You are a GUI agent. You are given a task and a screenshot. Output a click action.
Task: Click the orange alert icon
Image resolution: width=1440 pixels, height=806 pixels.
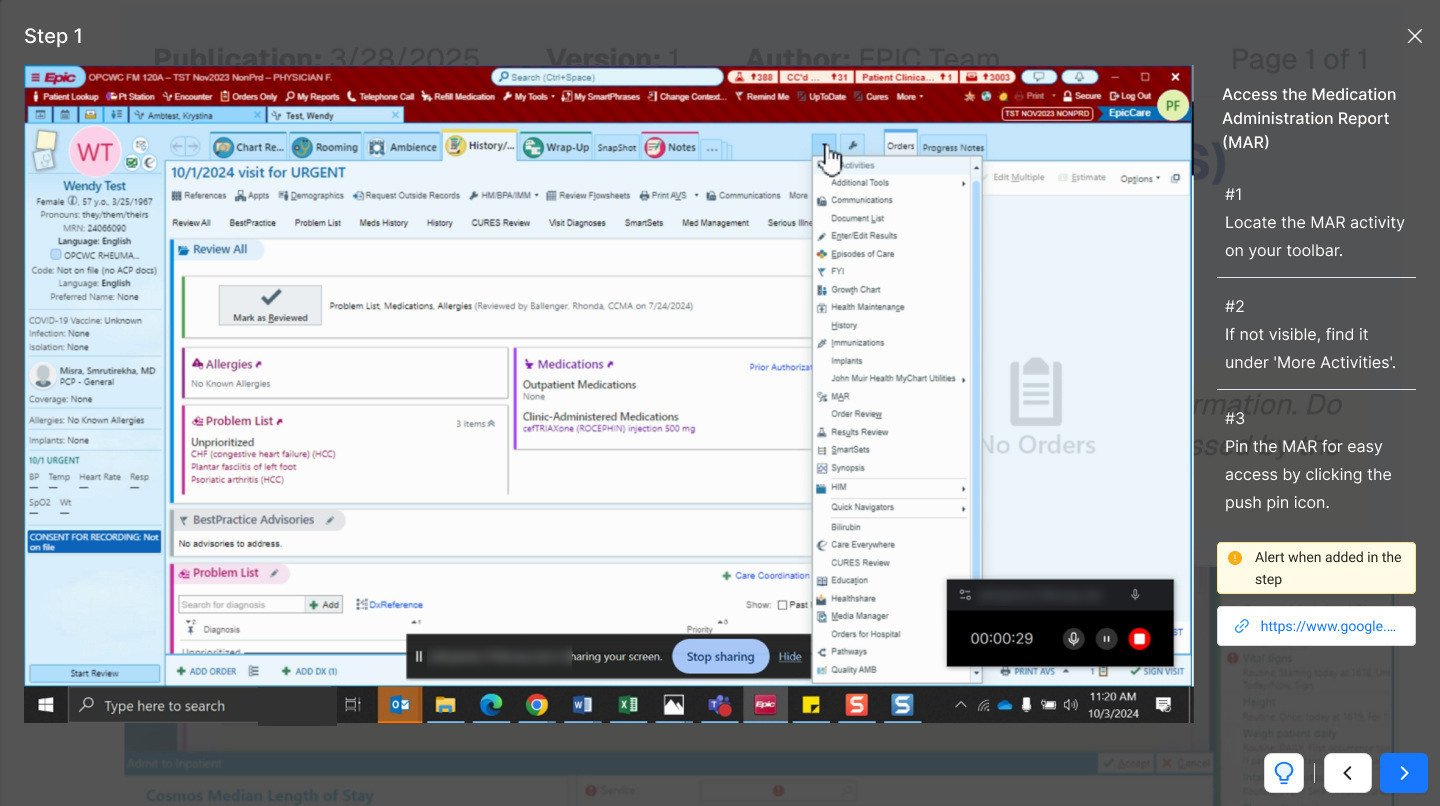tap(1235, 558)
